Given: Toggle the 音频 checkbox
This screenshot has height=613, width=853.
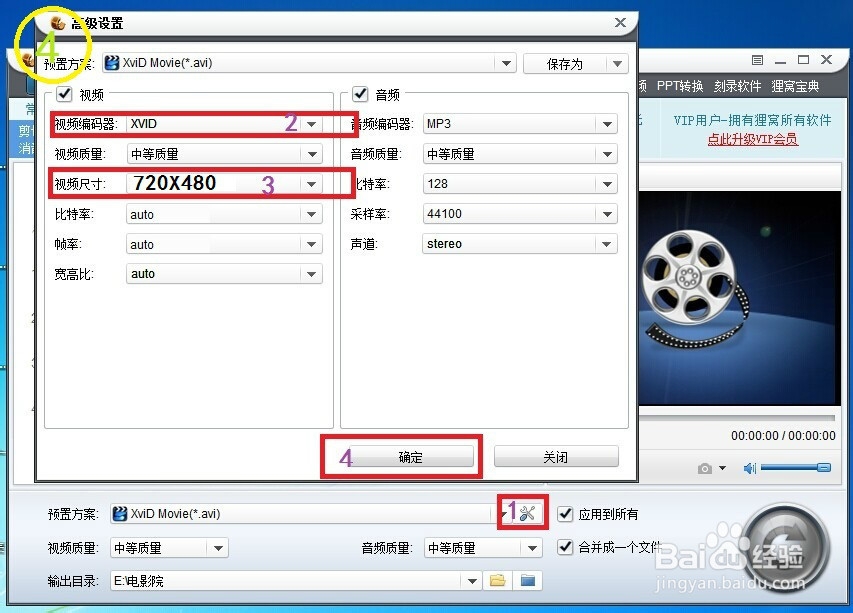Looking at the screenshot, I should pyautogui.click(x=360, y=94).
